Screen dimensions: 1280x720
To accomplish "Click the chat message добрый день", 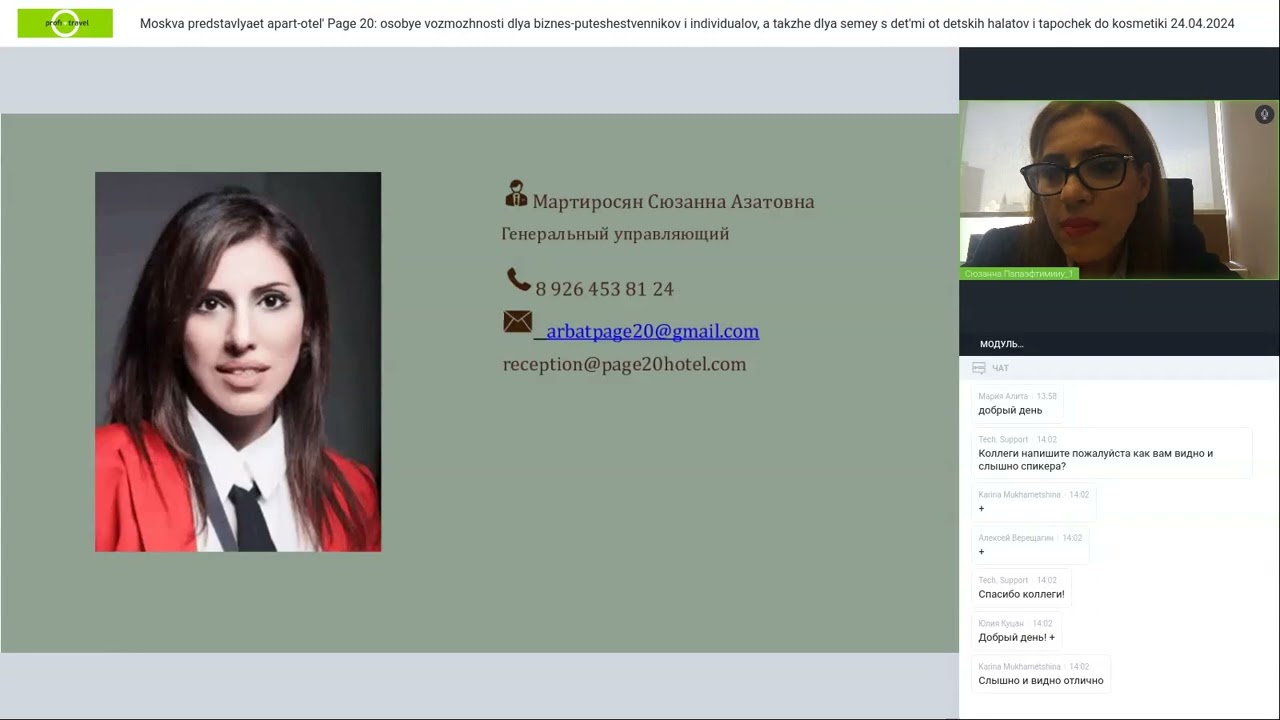I will [x=1010, y=410].
